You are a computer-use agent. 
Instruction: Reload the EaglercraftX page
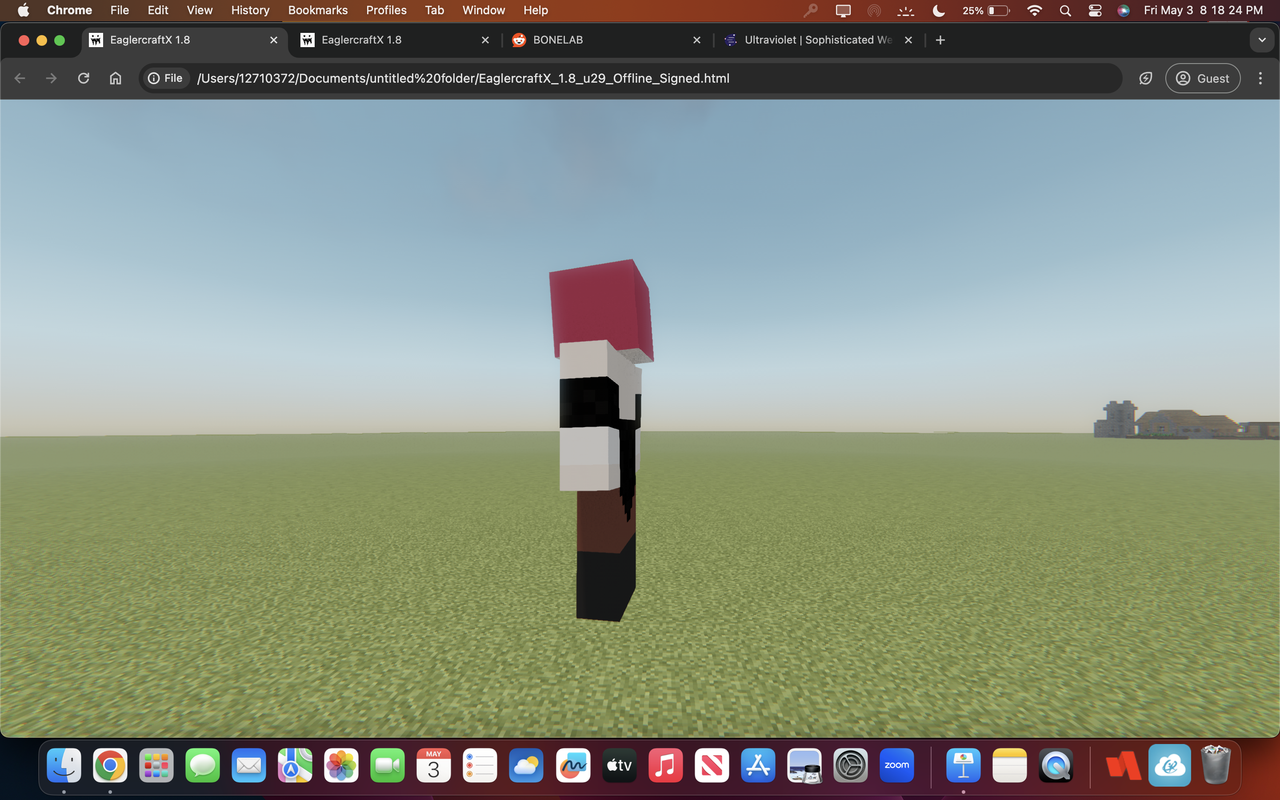coord(83,78)
